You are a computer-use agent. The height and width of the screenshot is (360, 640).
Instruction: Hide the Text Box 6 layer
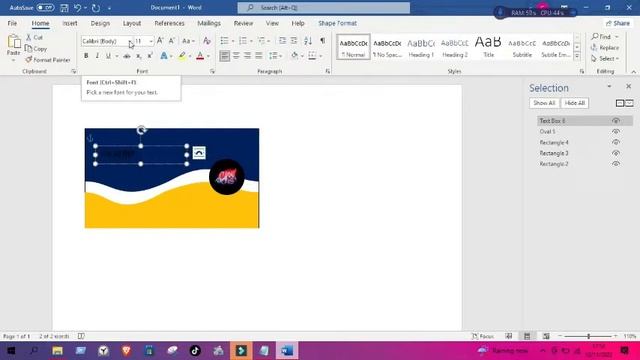coord(616,121)
